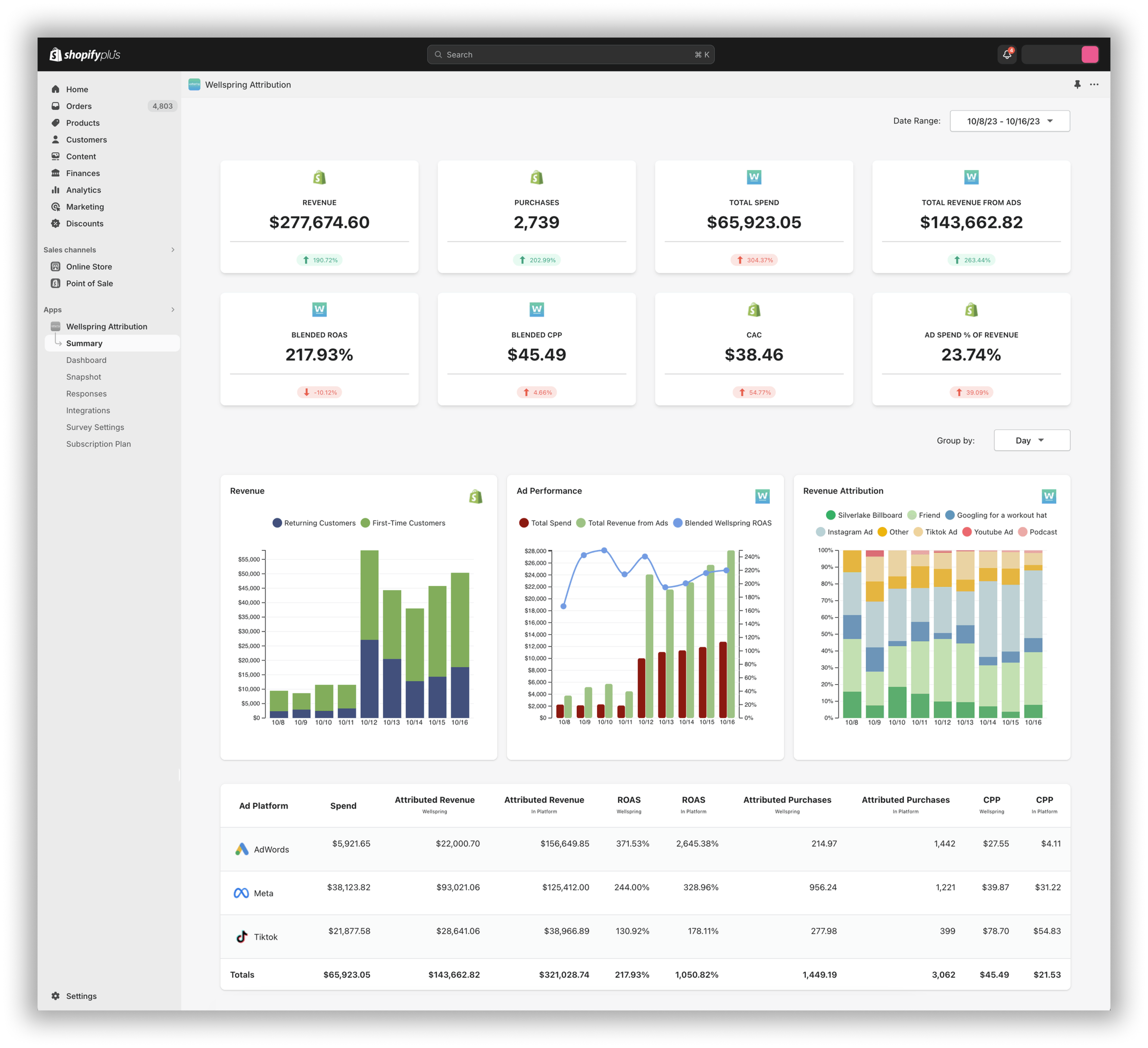1148x1048 pixels.
Task: Open the three-dot more options menu
Action: 1094,84
